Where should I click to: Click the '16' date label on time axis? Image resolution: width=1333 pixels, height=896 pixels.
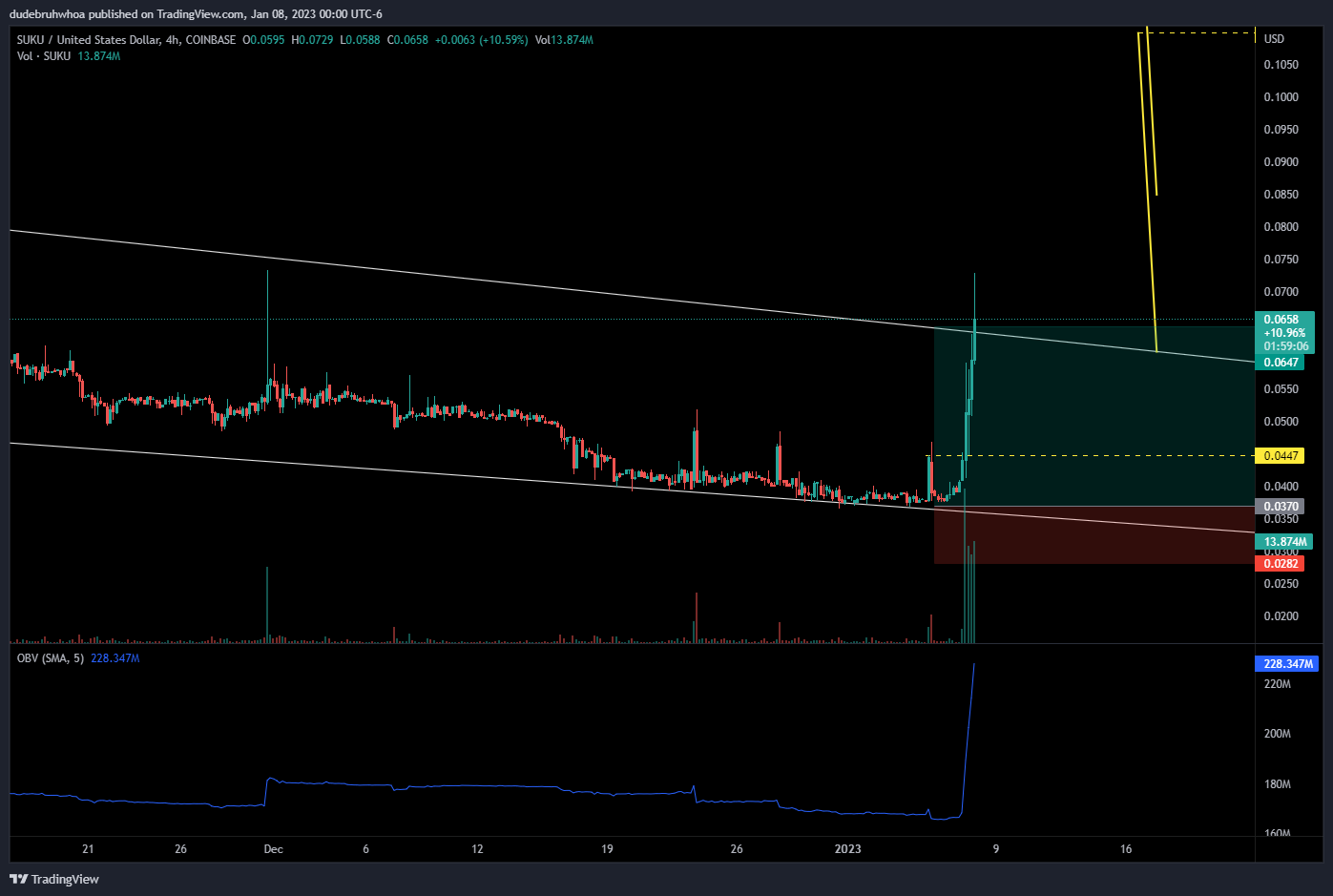point(1126,849)
